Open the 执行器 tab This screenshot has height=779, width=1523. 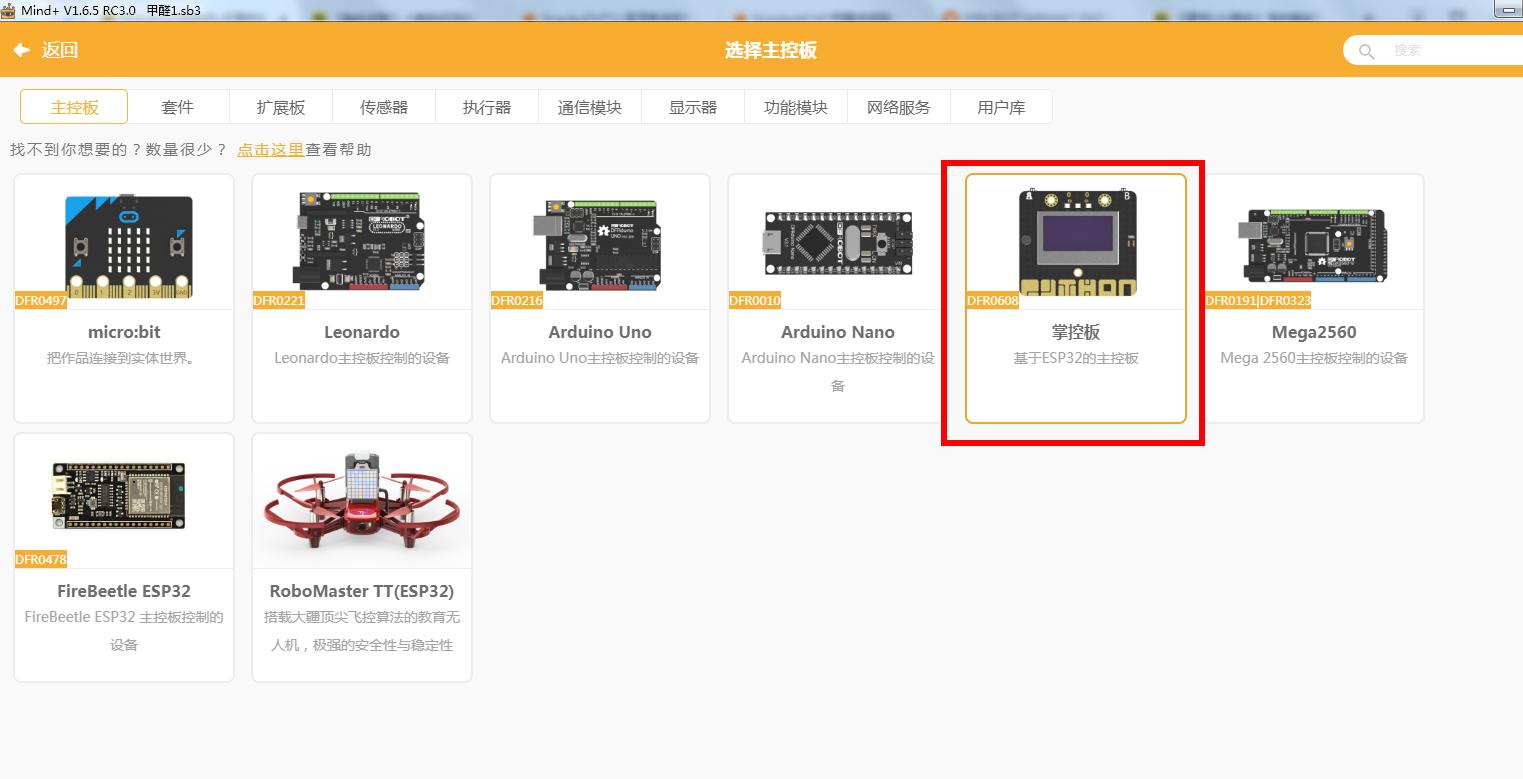(487, 107)
